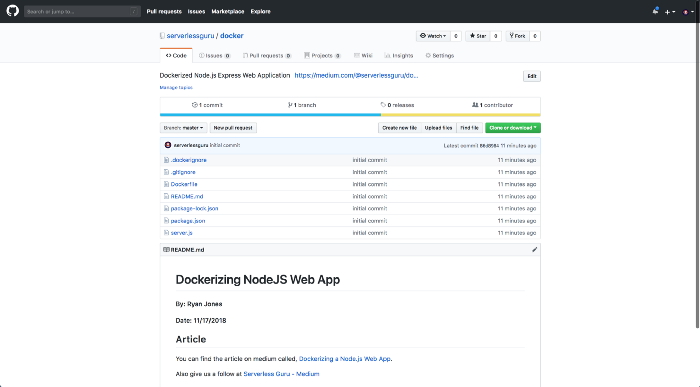Click the server.js file icon

(166, 233)
